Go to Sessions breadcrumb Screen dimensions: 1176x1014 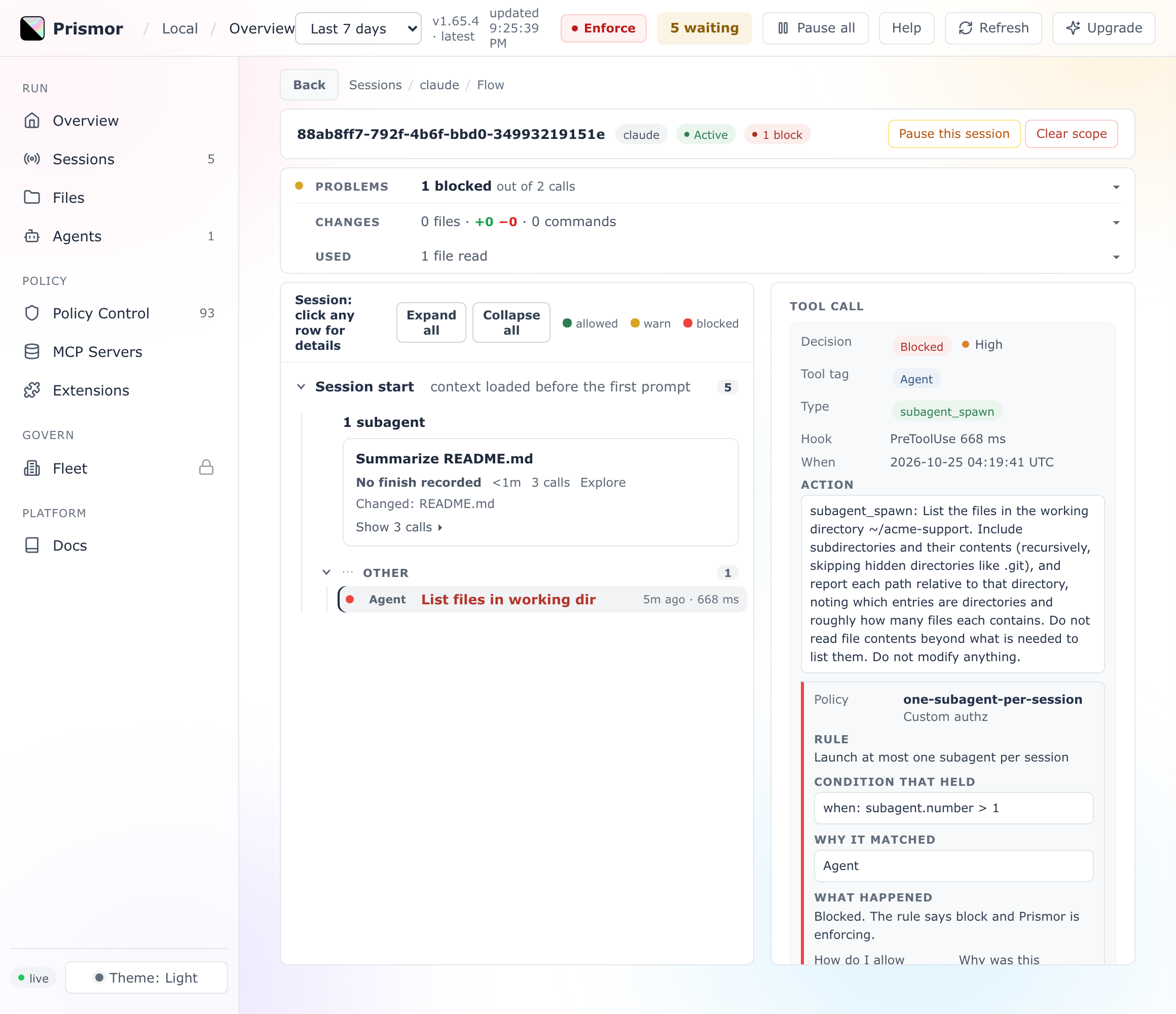375,85
